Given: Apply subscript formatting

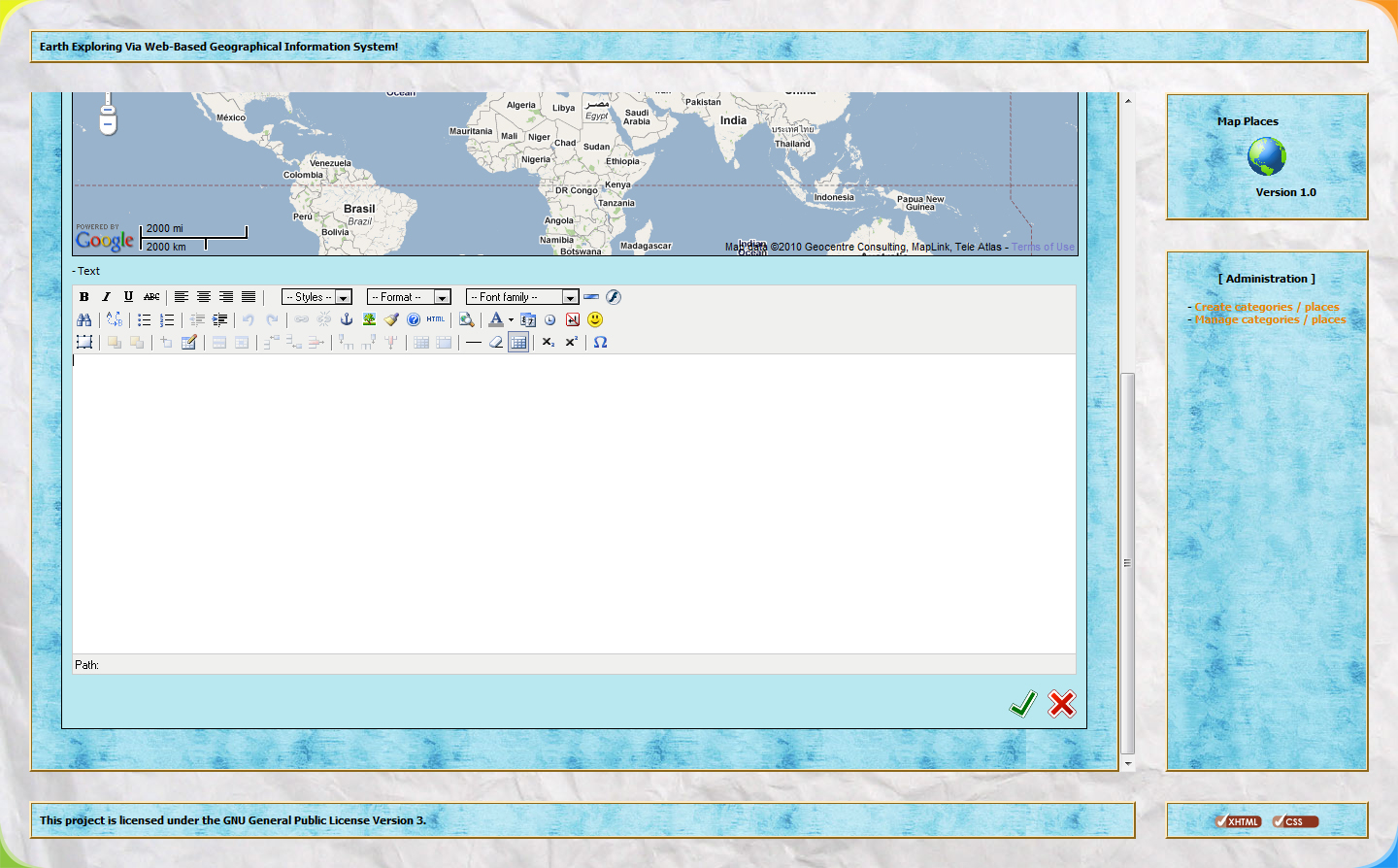Looking at the screenshot, I should (549, 342).
